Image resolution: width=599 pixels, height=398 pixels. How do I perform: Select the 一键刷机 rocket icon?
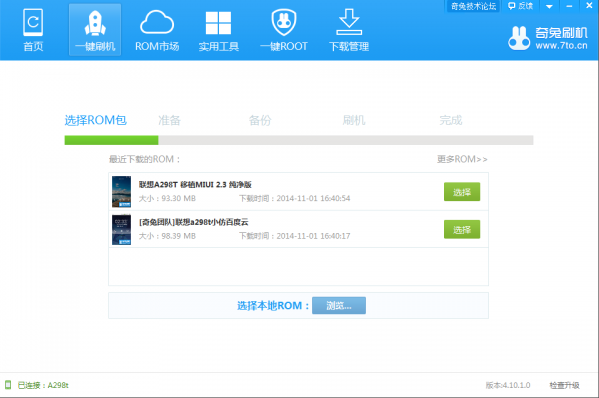[x=95, y=23]
